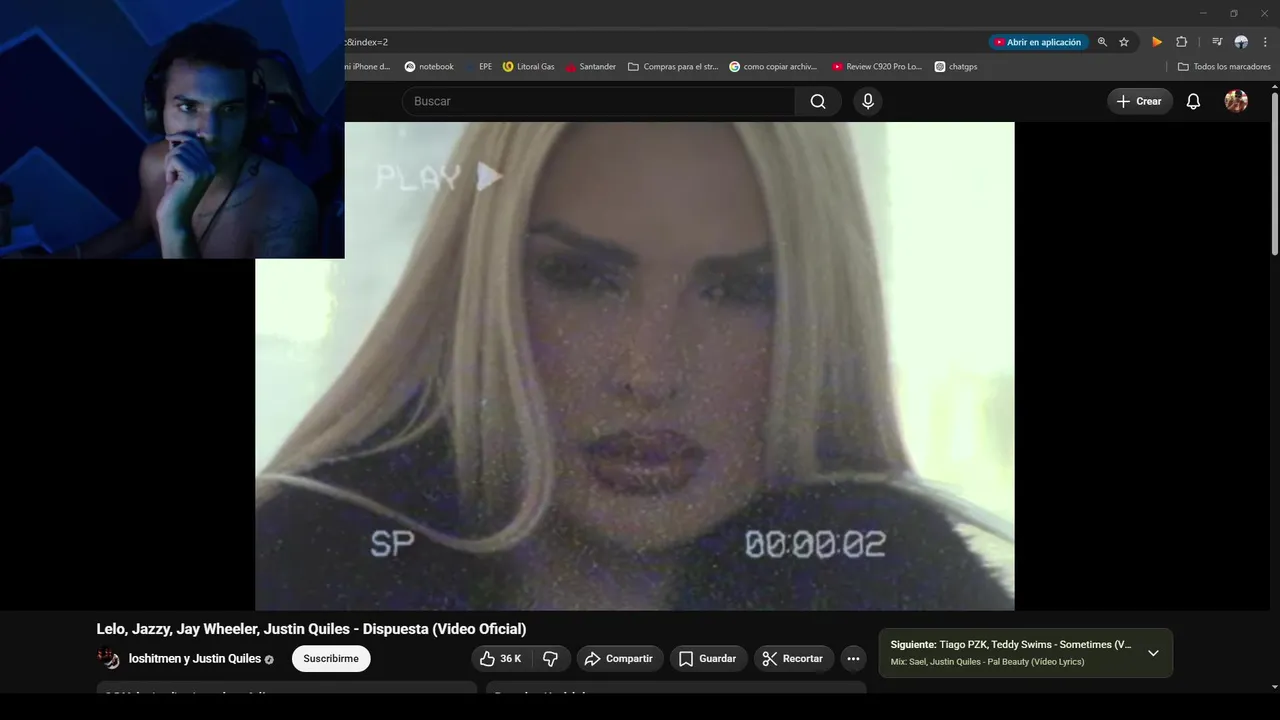Open the chatgps bookmark
Image resolution: width=1280 pixels, height=720 pixels.
click(956, 67)
